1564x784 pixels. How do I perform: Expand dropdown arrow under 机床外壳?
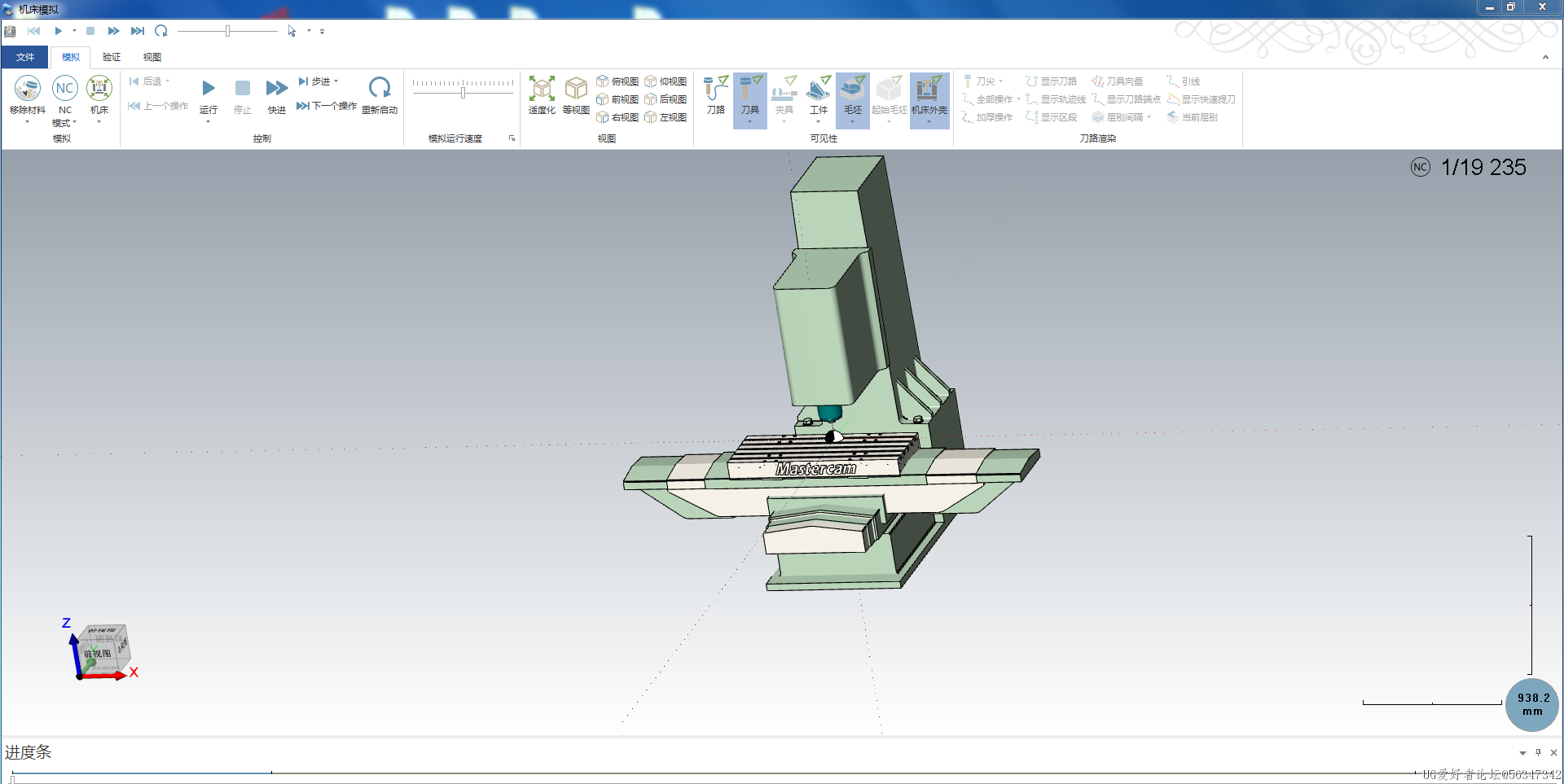(929, 122)
